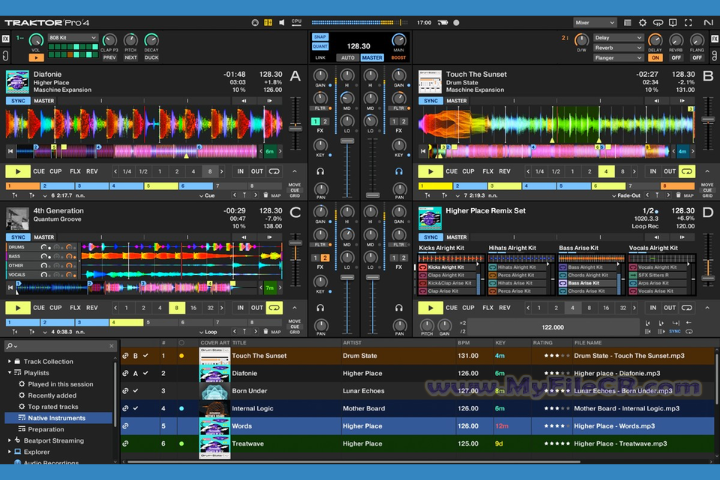
Task: Select loop size 8 on Deck A
Action: (x=210, y=171)
